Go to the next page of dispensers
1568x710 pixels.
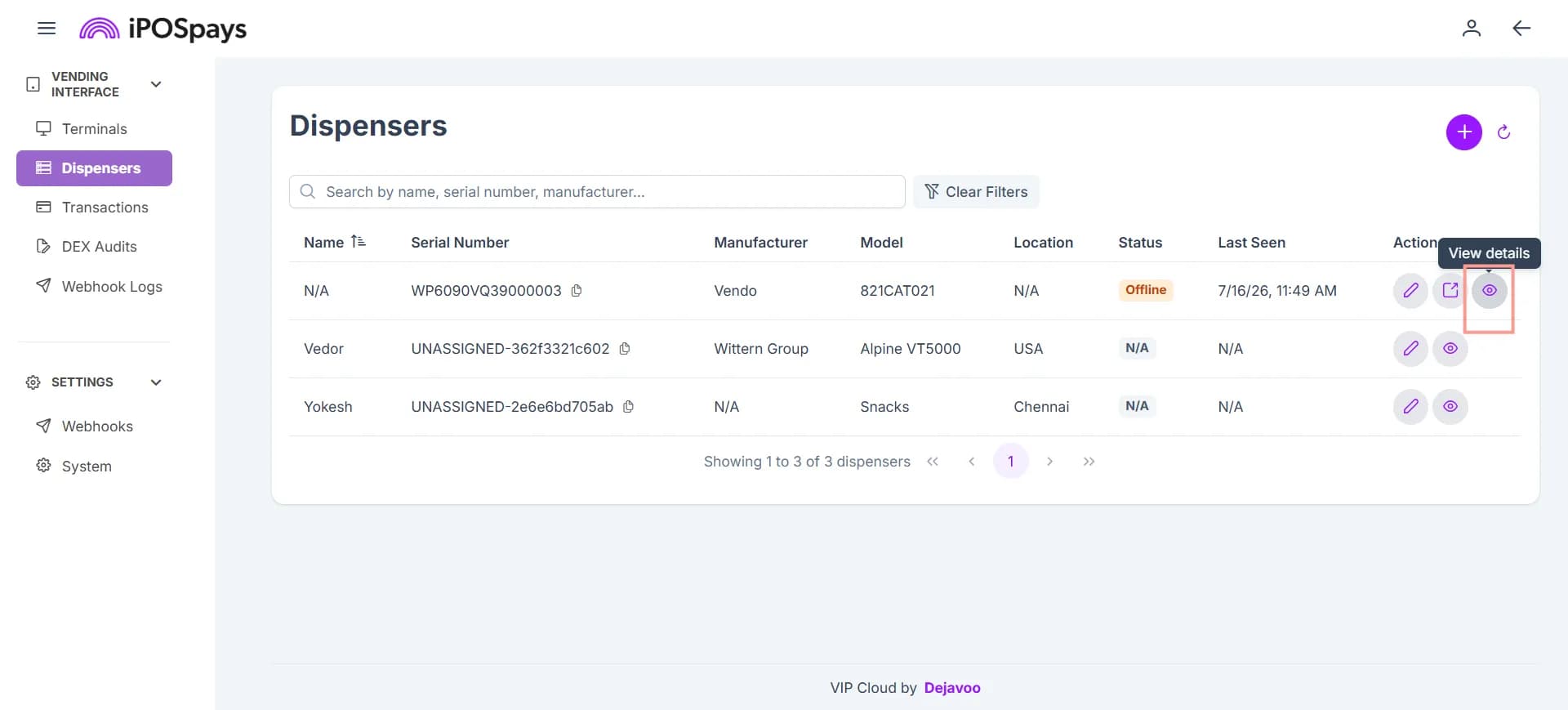point(1049,462)
